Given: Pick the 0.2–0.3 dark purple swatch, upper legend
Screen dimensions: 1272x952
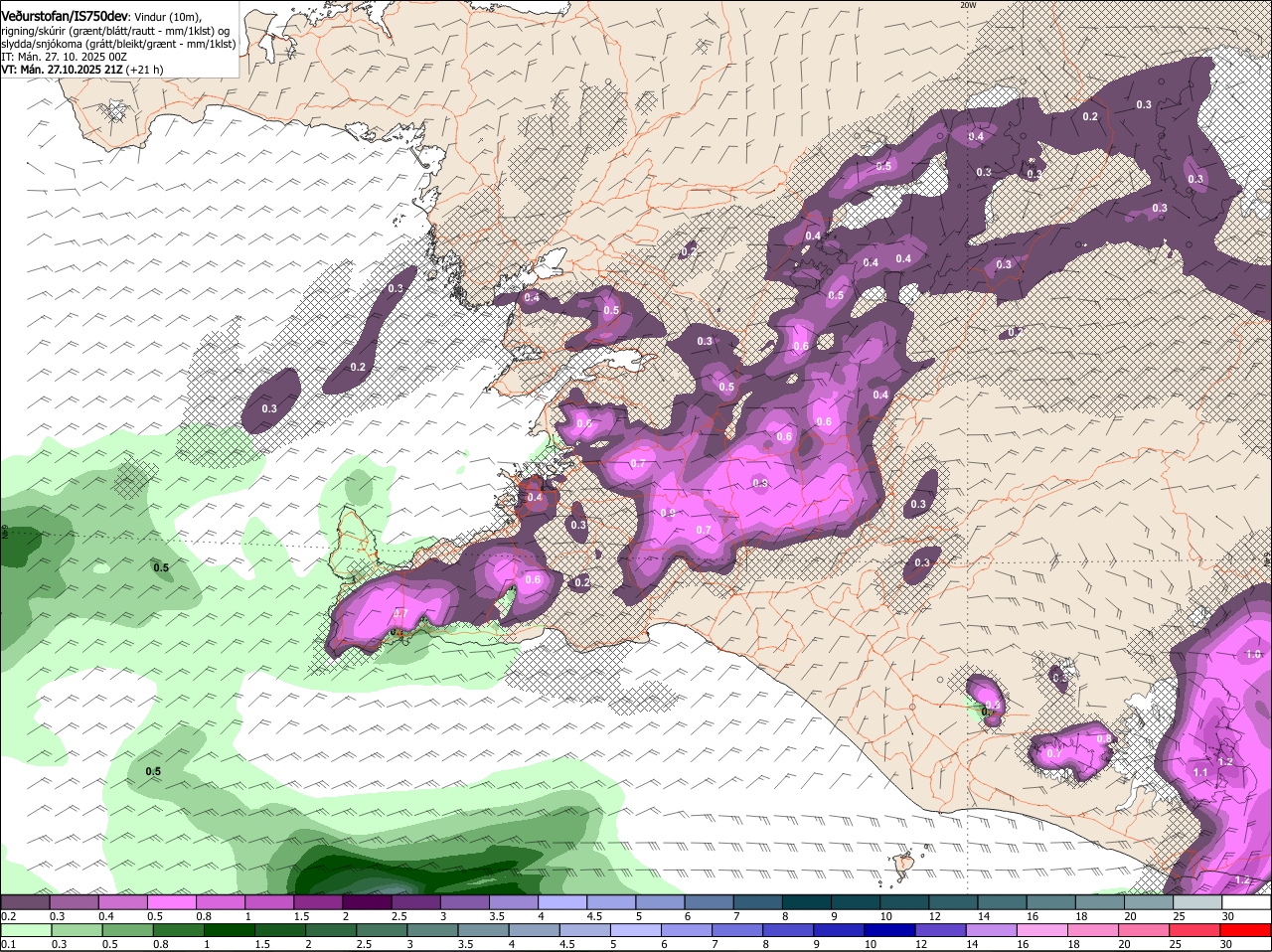Looking at the screenshot, I should (25, 901).
